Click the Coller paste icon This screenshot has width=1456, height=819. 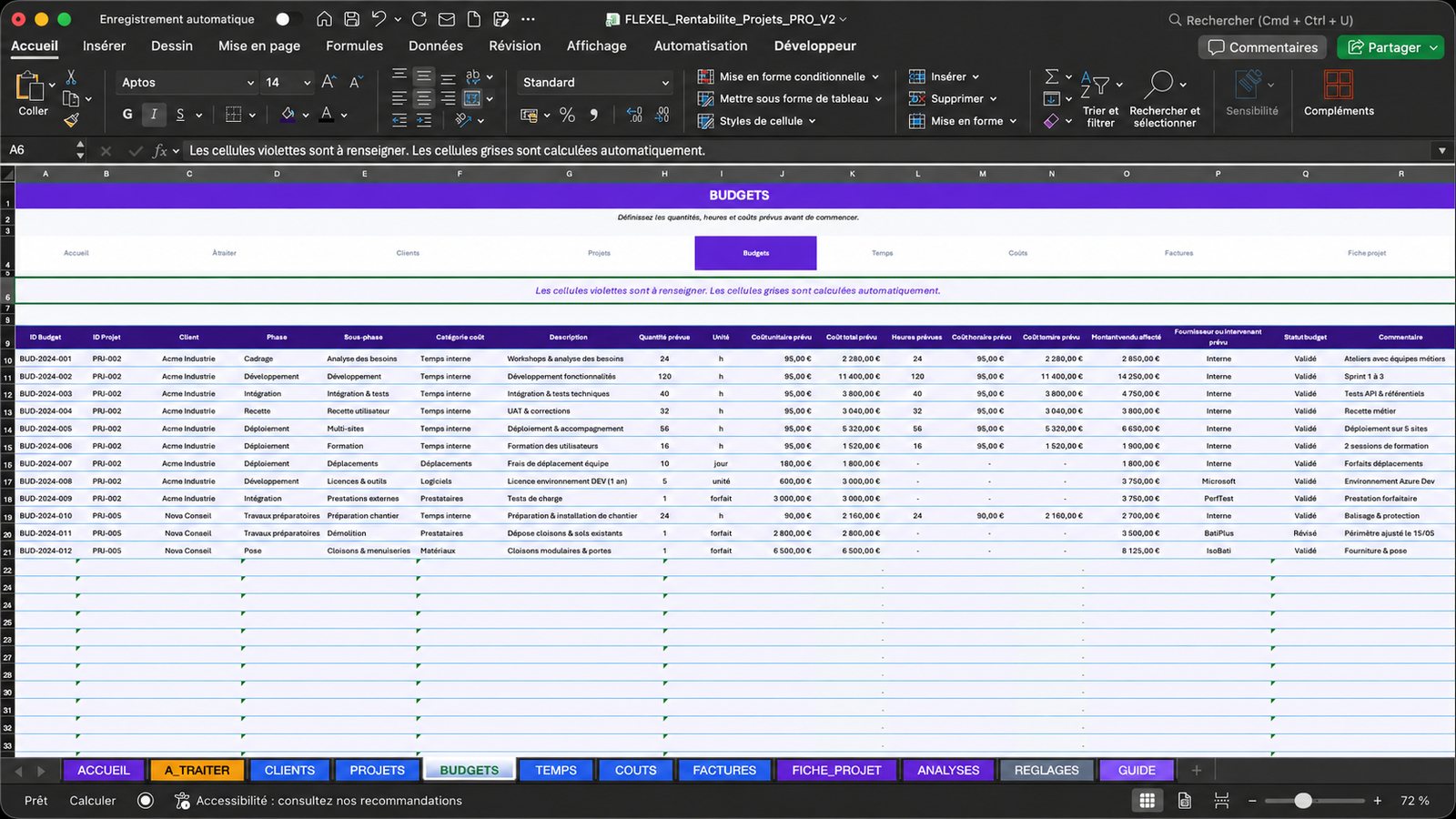point(31,86)
